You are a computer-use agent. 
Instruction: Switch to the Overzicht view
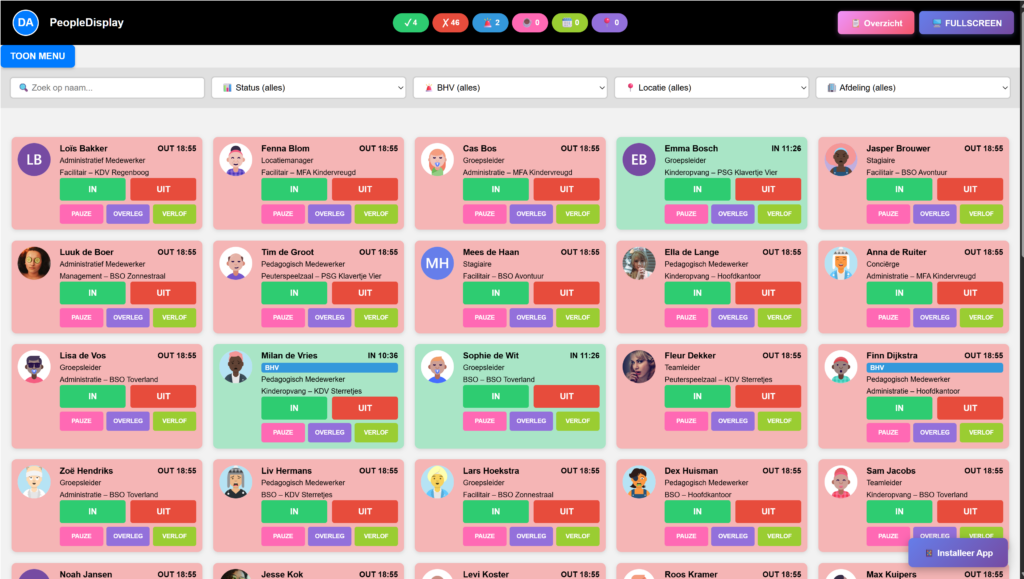click(x=875, y=23)
